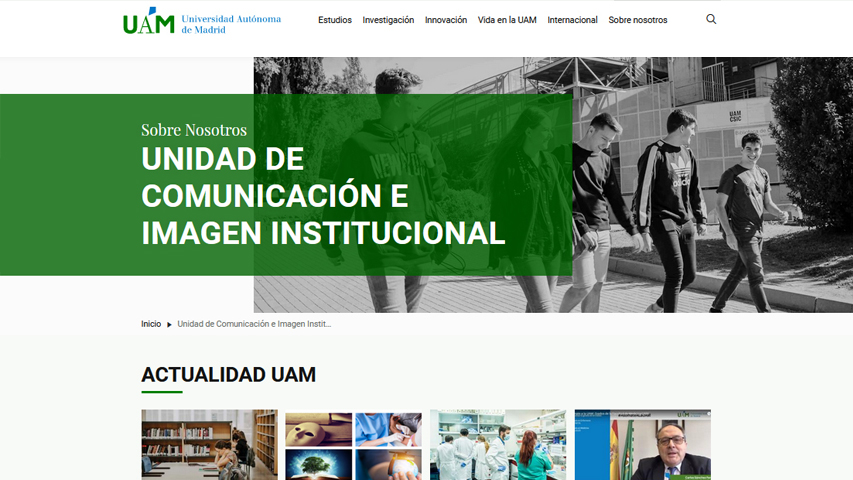The image size is (853, 480).
Task: Go to Inicio breadcrumb link
Action: tap(151, 324)
